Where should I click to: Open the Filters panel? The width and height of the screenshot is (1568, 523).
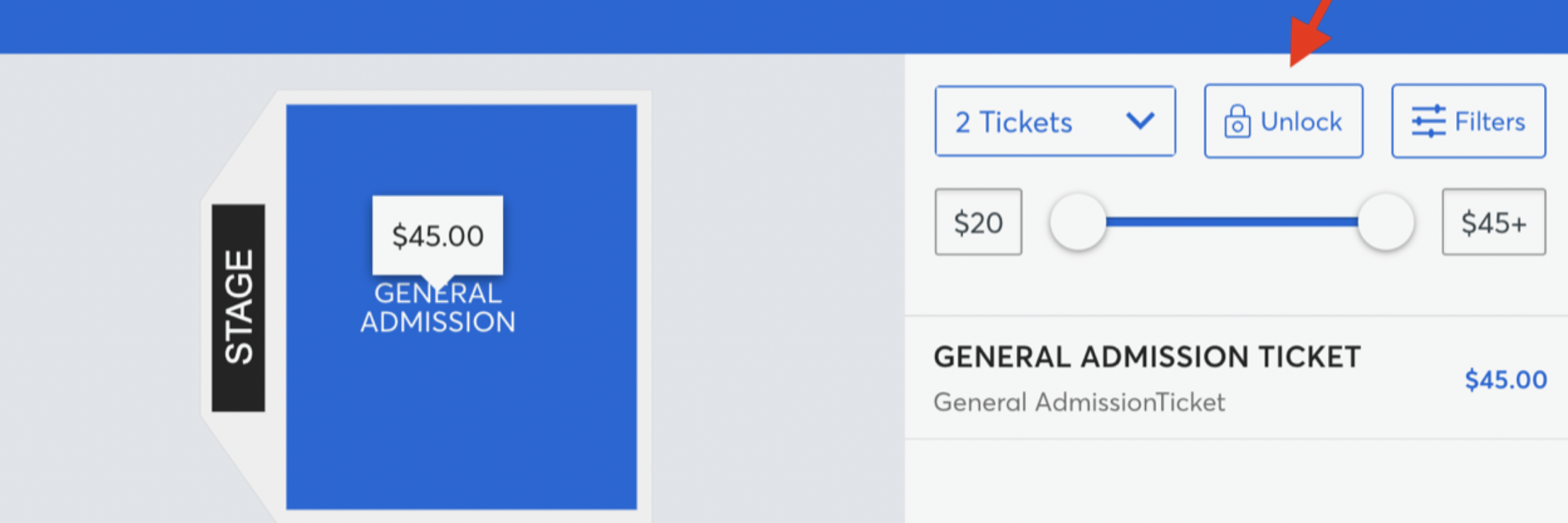(x=1468, y=121)
